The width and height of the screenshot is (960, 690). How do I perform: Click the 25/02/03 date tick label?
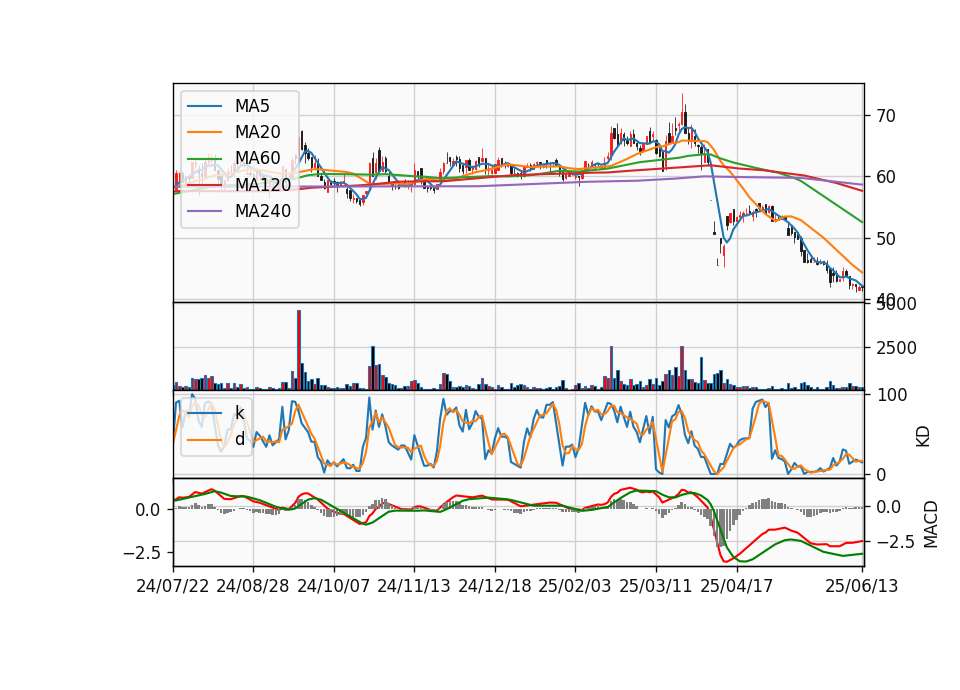[575, 586]
